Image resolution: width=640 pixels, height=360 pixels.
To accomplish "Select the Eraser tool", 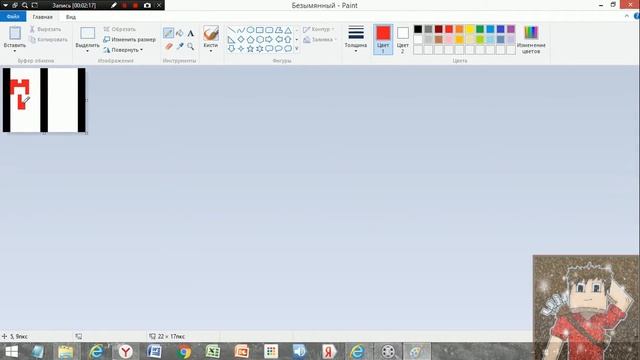I will [169, 47].
